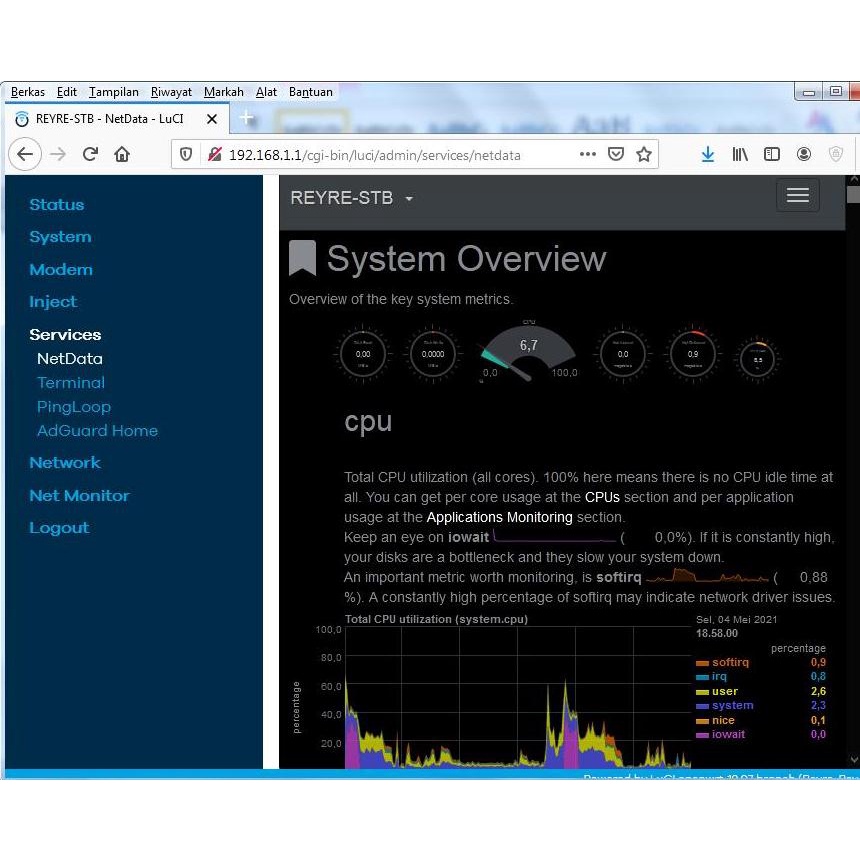The width and height of the screenshot is (860, 860).
Task: Open the downloads arrow icon
Action: point(708,154)
